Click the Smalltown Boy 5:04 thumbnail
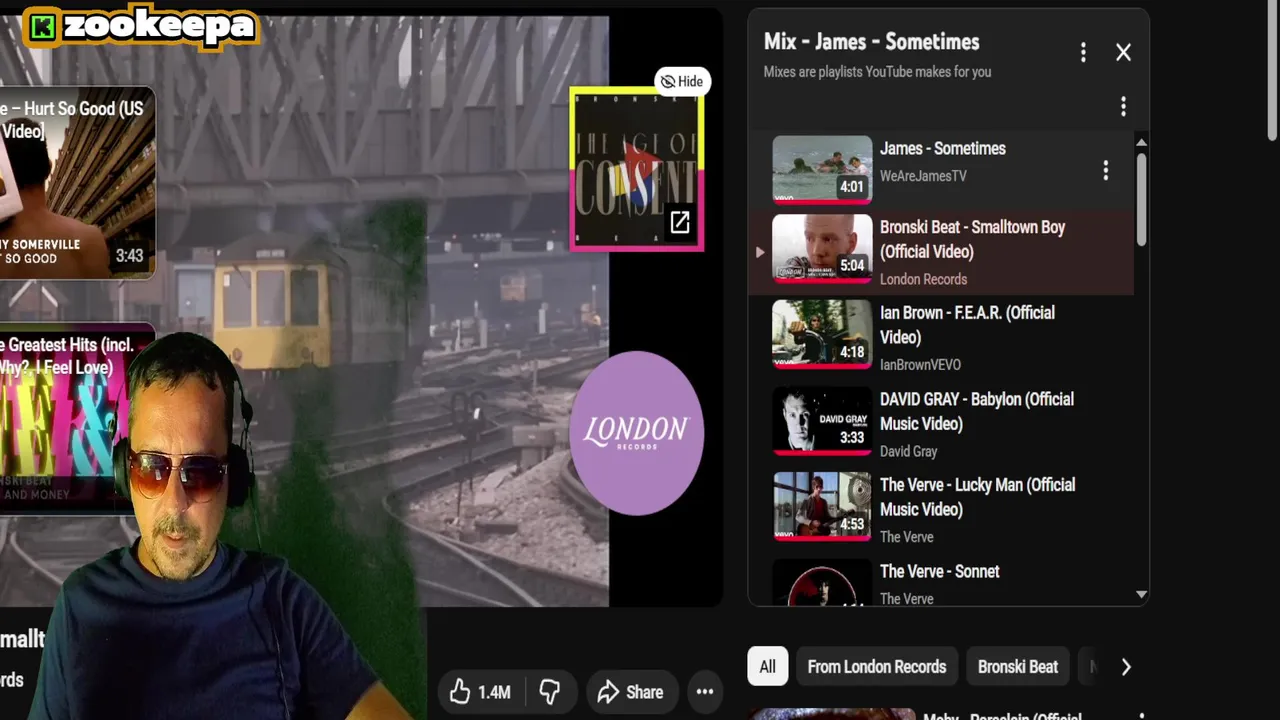Image resolution: width=1280 pixels, height=720 pixels. (822, 250)
